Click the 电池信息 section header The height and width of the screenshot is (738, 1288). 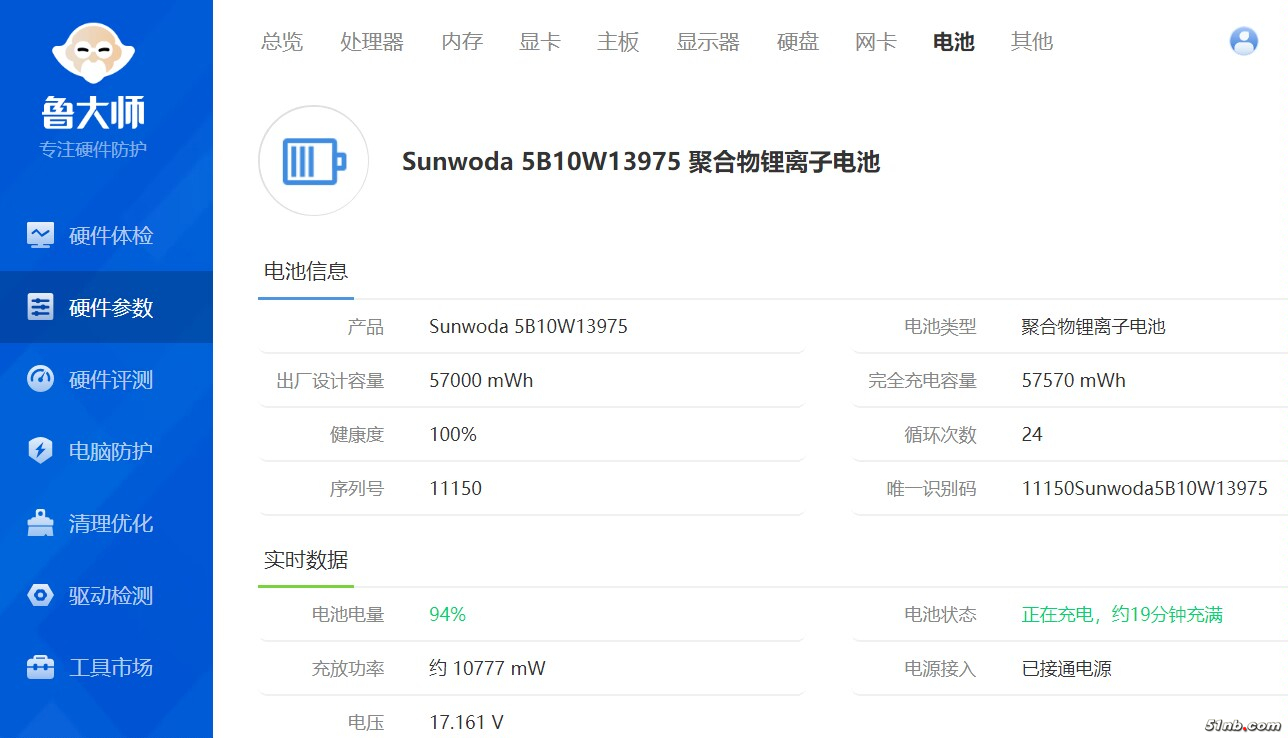click(x=306, y=271)
